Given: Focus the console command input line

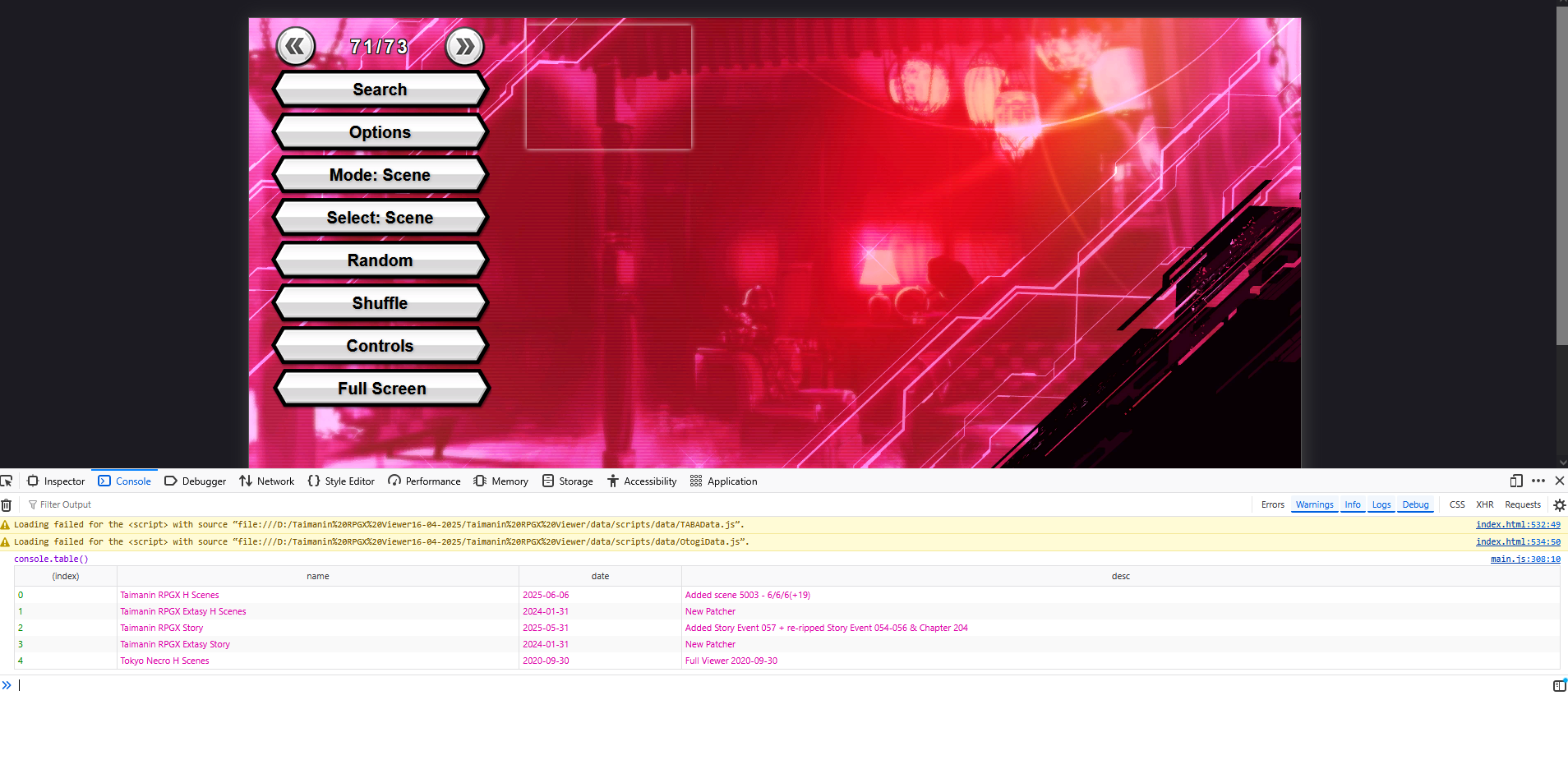Looking at the screenshot, I should pyautogui.click(x=781, y=685).
